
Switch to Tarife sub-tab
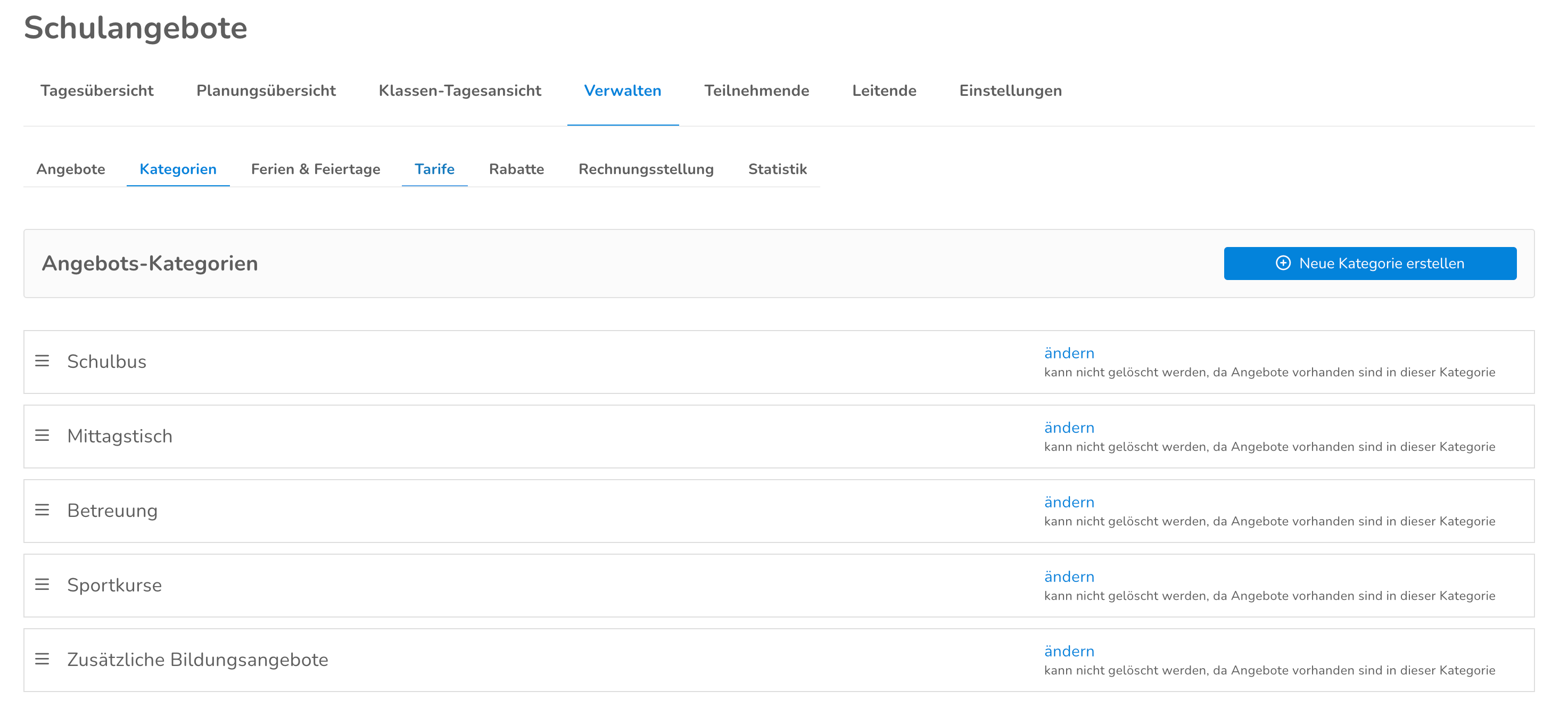point(434,169)
